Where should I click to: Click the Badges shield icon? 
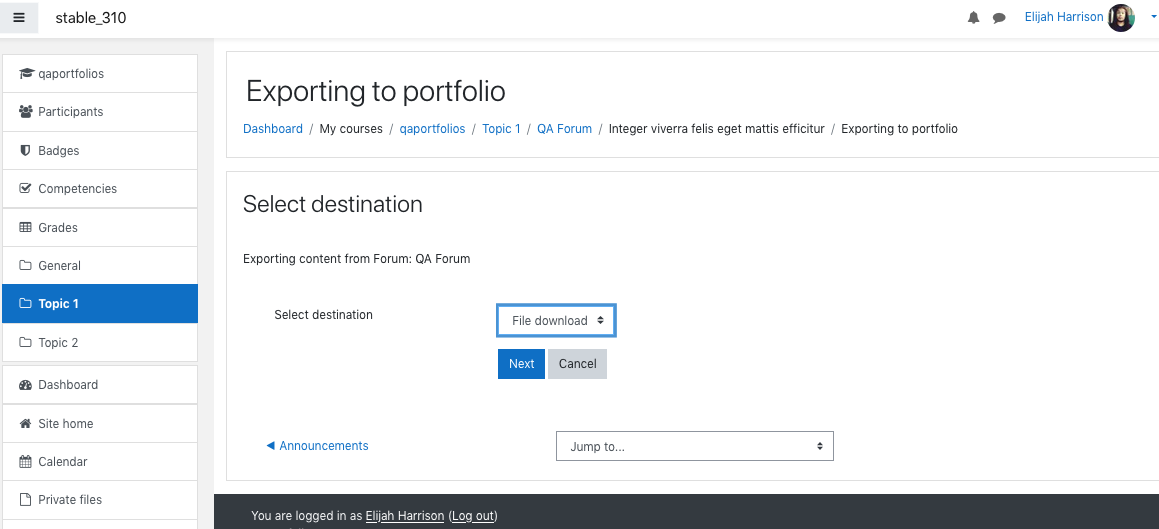(25, 150)
